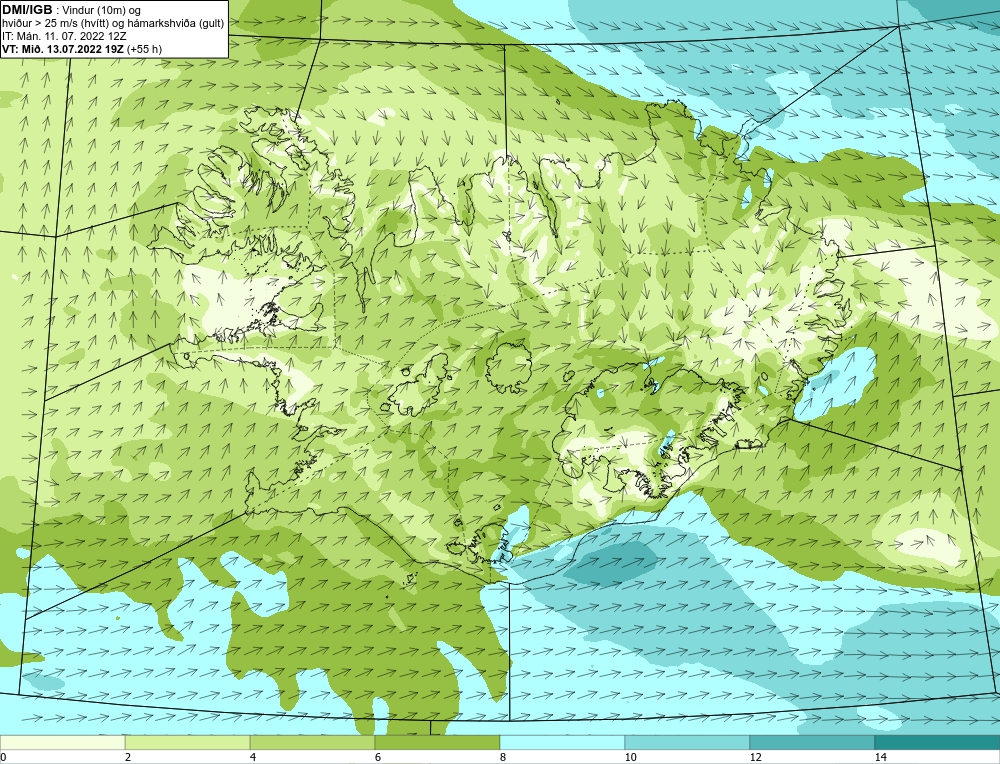Click the darkest teal swatch above 14
This screenshot has width=1000, height=764.
click(938, 742)
